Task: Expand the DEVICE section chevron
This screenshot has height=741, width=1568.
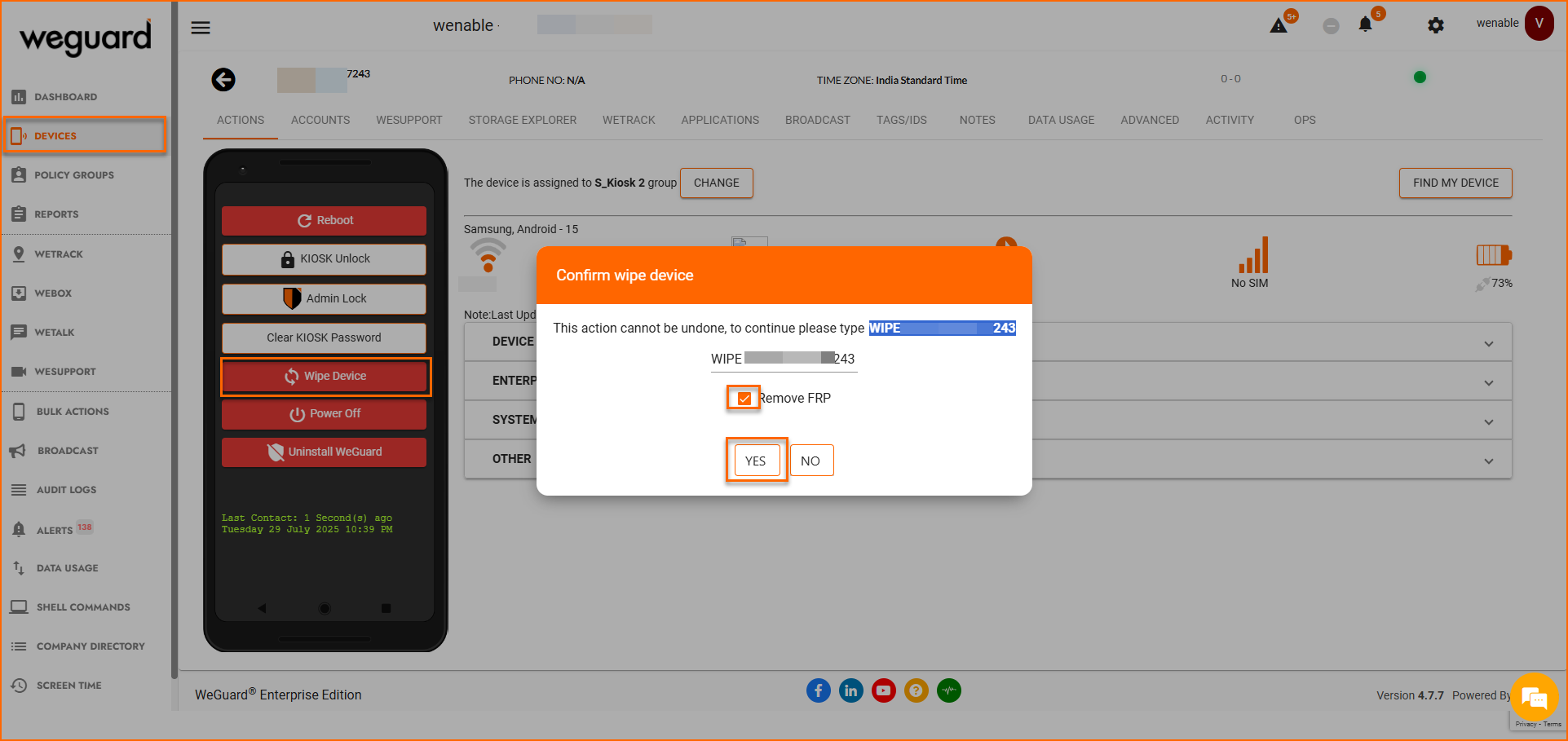Action: (x=1489, y=344)
